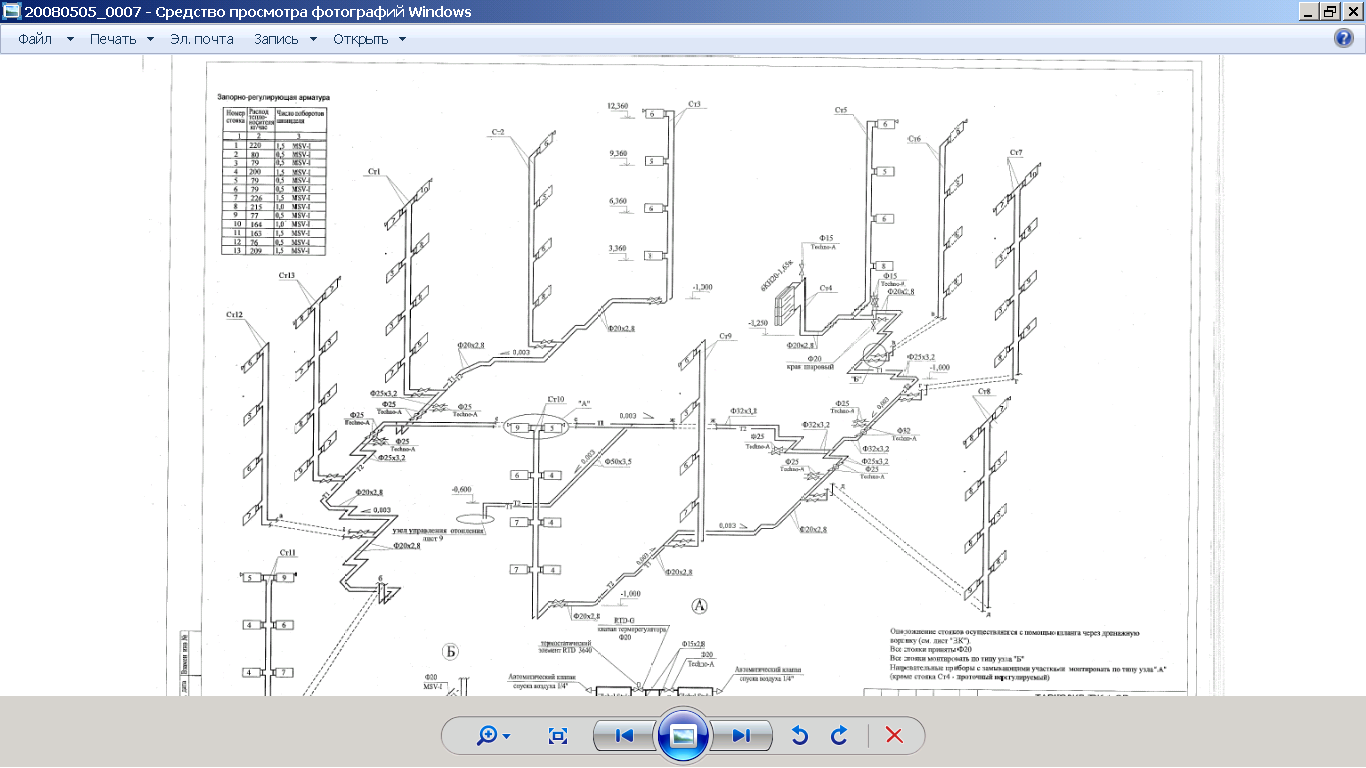Restore down the photo viewer window

1330,12
